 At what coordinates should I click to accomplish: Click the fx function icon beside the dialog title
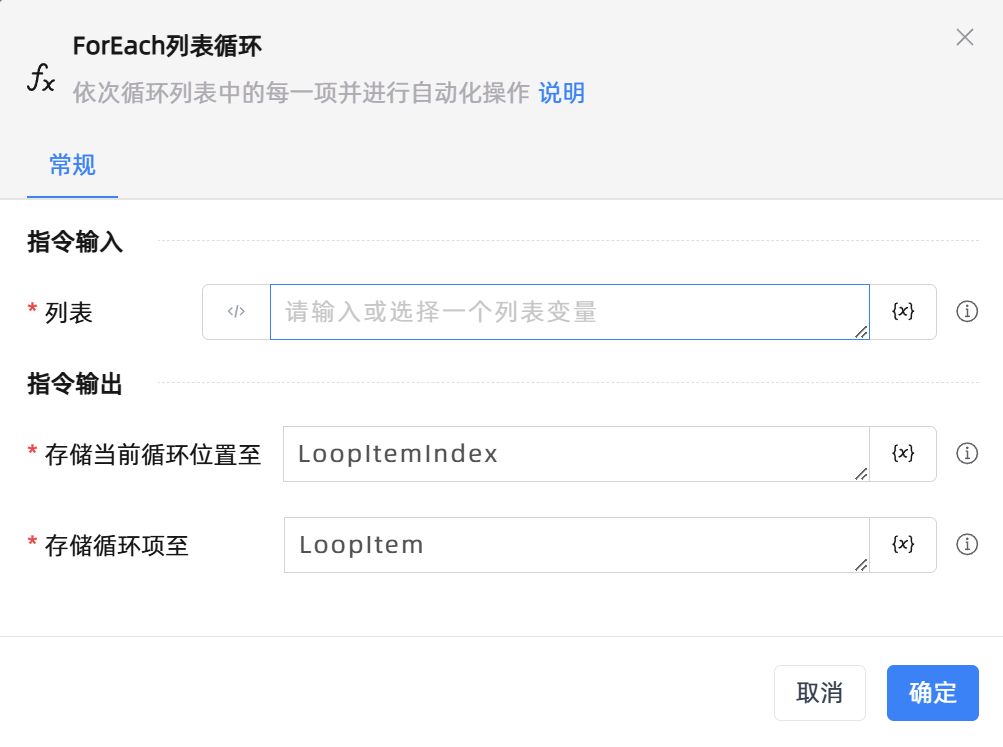pos(41,75)
